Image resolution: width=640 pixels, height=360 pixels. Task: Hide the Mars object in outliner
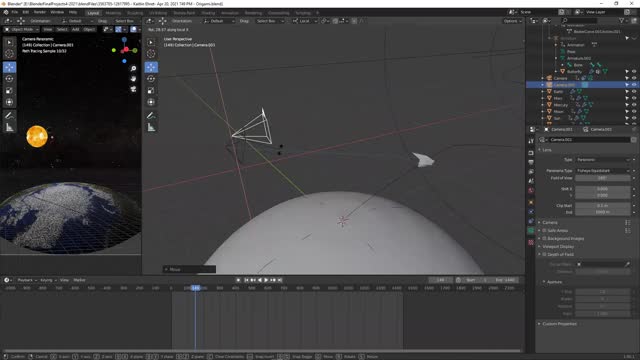pyautogui.click(x=634, y=98)
